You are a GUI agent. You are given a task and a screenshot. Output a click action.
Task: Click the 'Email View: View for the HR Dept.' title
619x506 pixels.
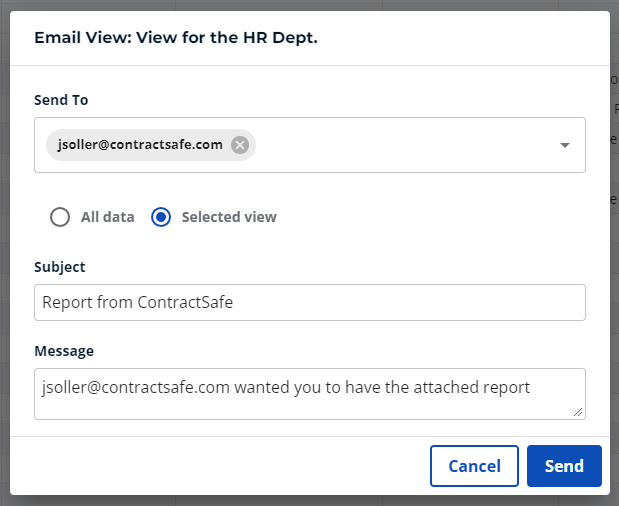pyautogui.click(x=176, y=38)
